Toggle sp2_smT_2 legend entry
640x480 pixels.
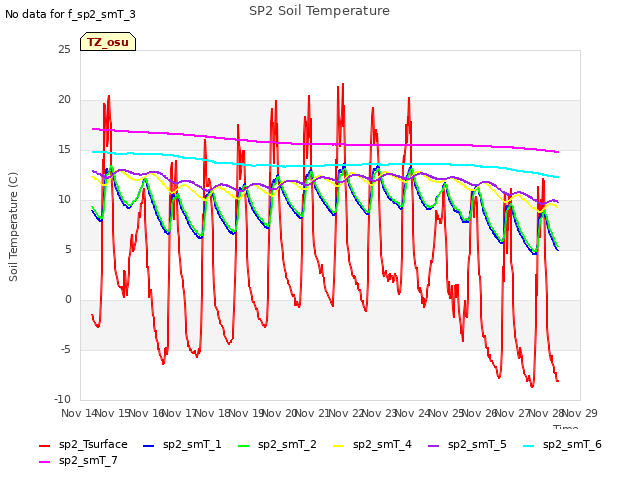pos(277,444)
